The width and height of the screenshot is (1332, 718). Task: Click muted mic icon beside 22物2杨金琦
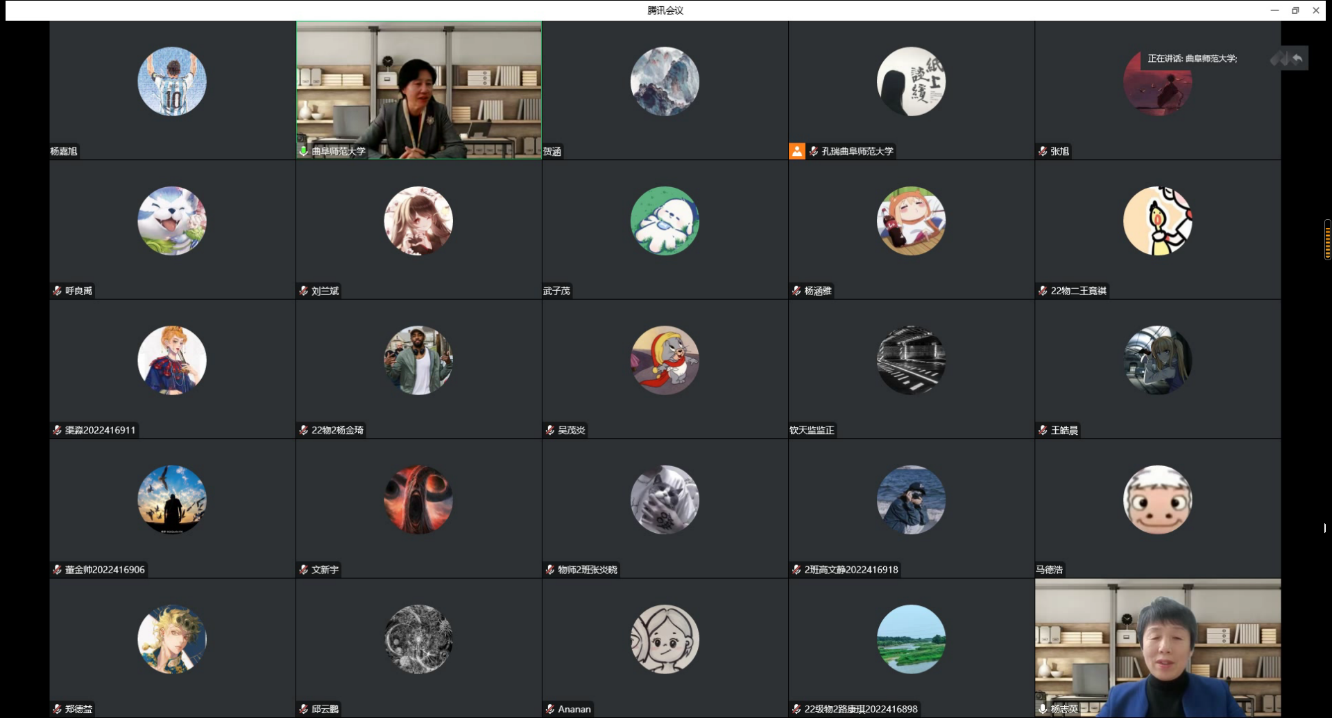(303, 430)
